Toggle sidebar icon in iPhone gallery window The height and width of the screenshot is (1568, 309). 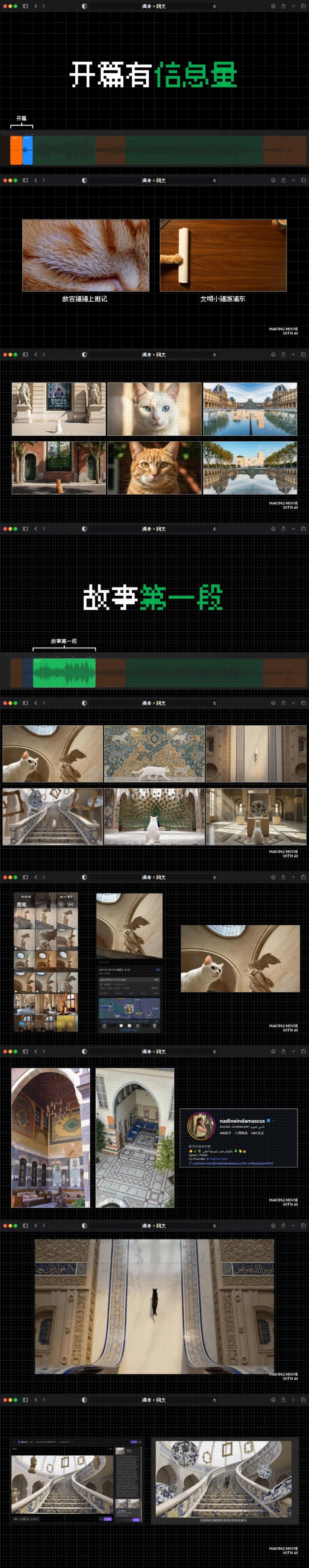click(26, 877)
